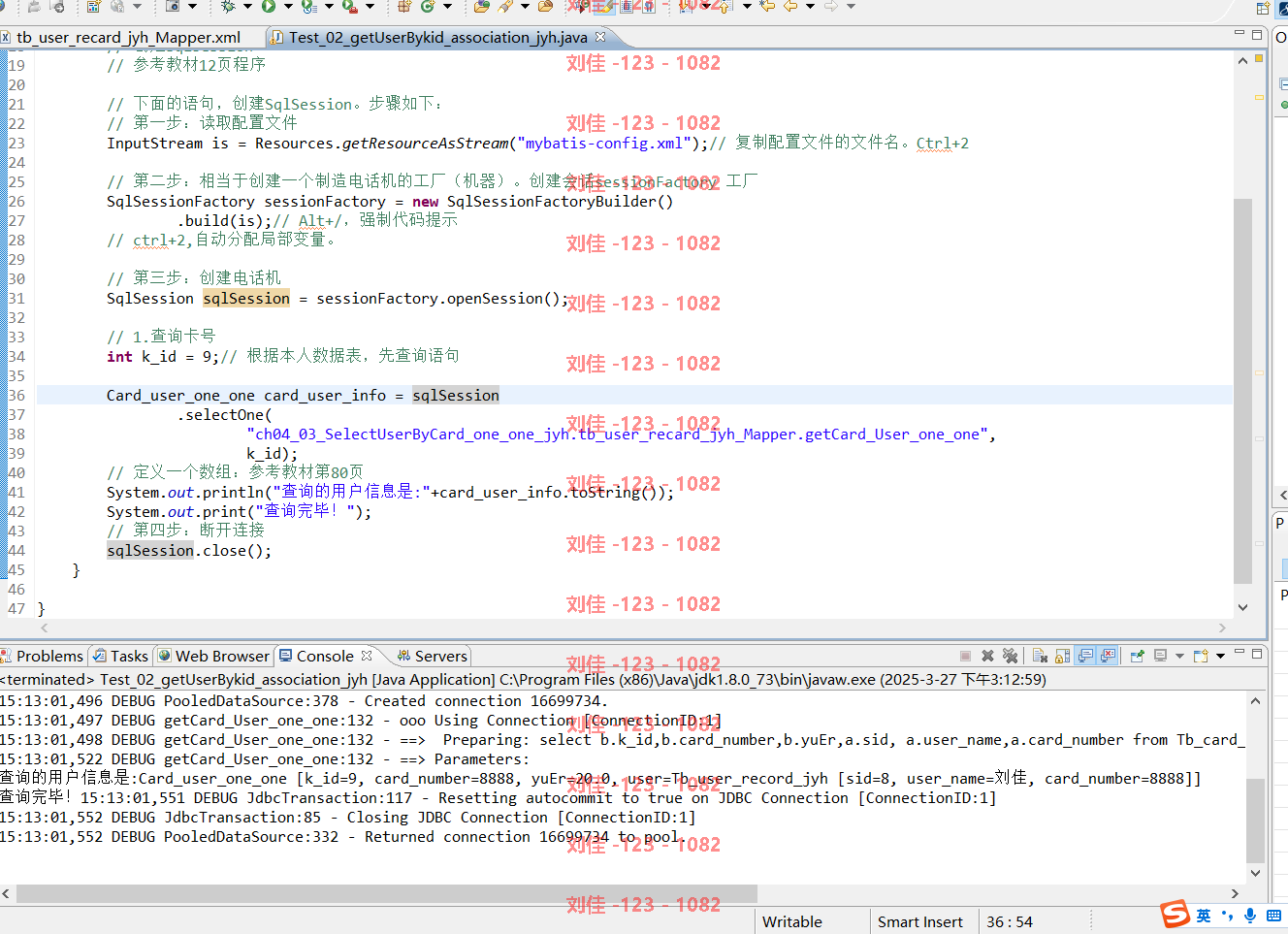Open the Search flashlight dropdown arrow
Image resolution: width=1288 pixels, height=934 pixels.
pos(525,7)
